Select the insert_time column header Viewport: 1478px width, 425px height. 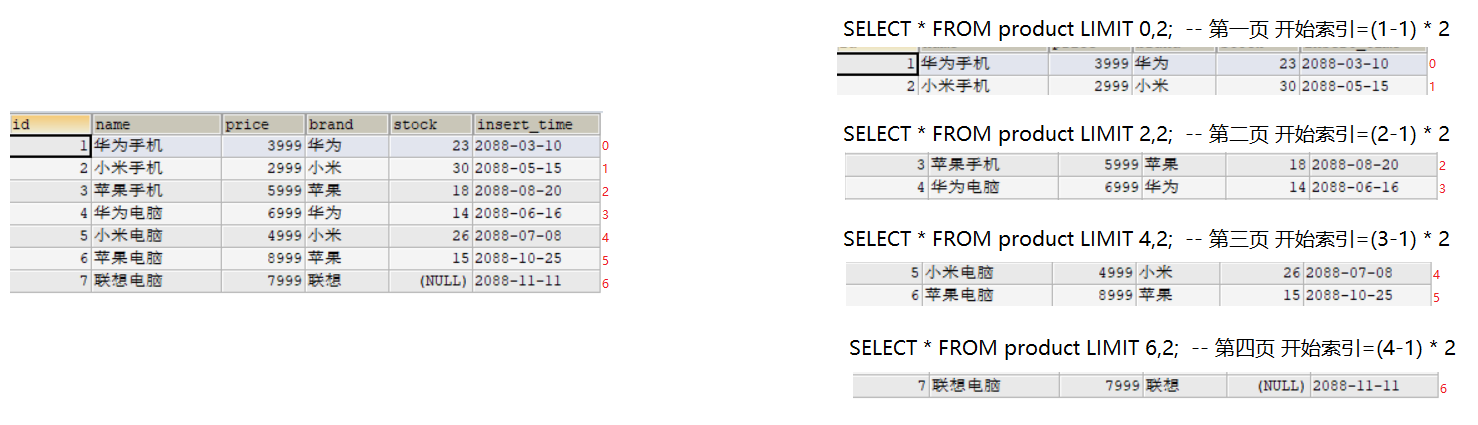click(x=536, y=124)
